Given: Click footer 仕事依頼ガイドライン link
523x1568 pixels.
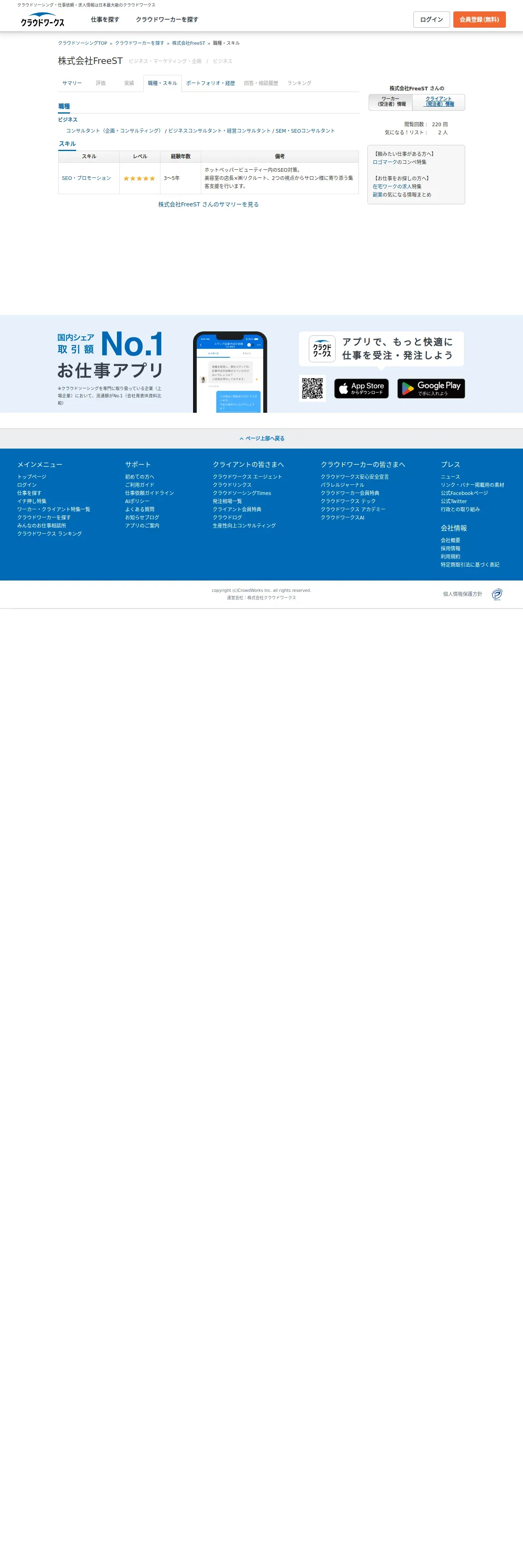Looking at the screenshot, I should 149,493.
